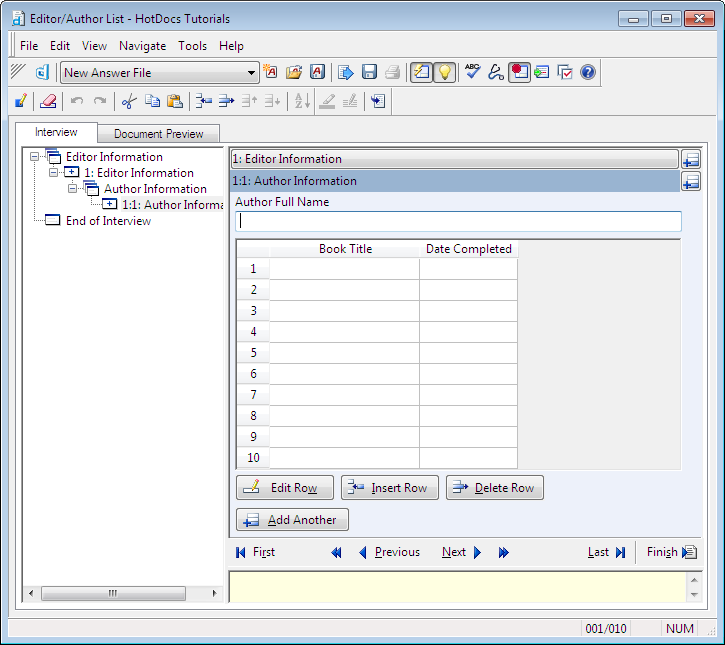Click the Edit Template pencil icon

pos(21,101)
